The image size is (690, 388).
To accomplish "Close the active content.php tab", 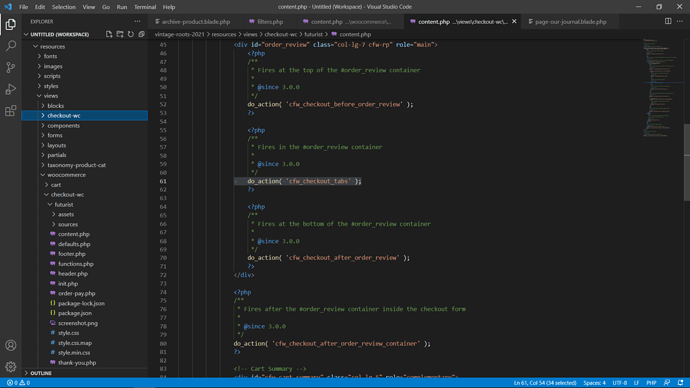I will point(514,22).
